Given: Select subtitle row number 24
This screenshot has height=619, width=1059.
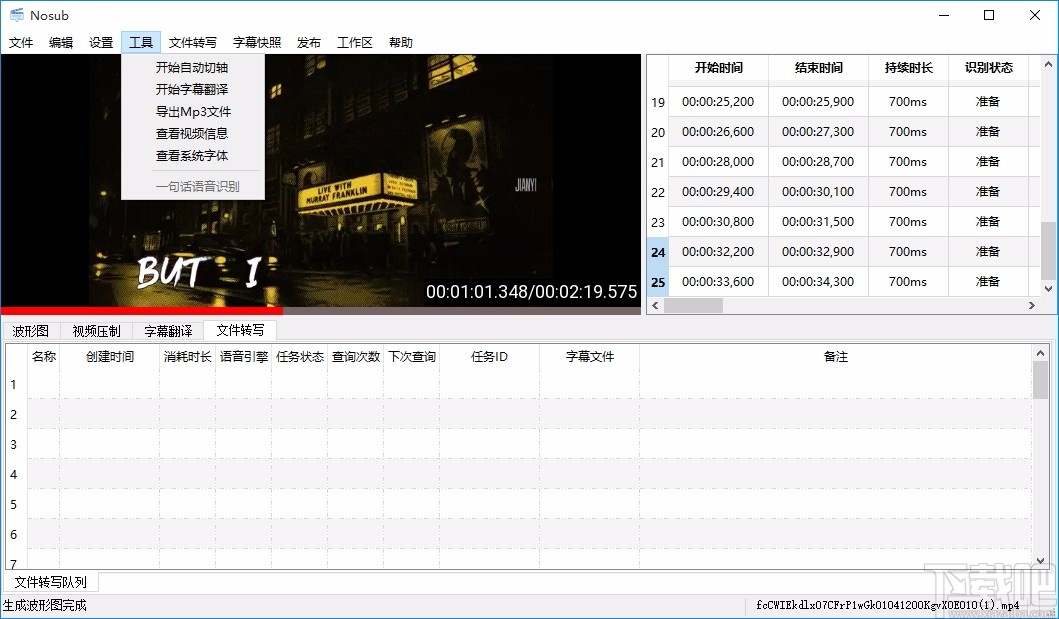Looking at the screenshot, I should coord(658,252).
